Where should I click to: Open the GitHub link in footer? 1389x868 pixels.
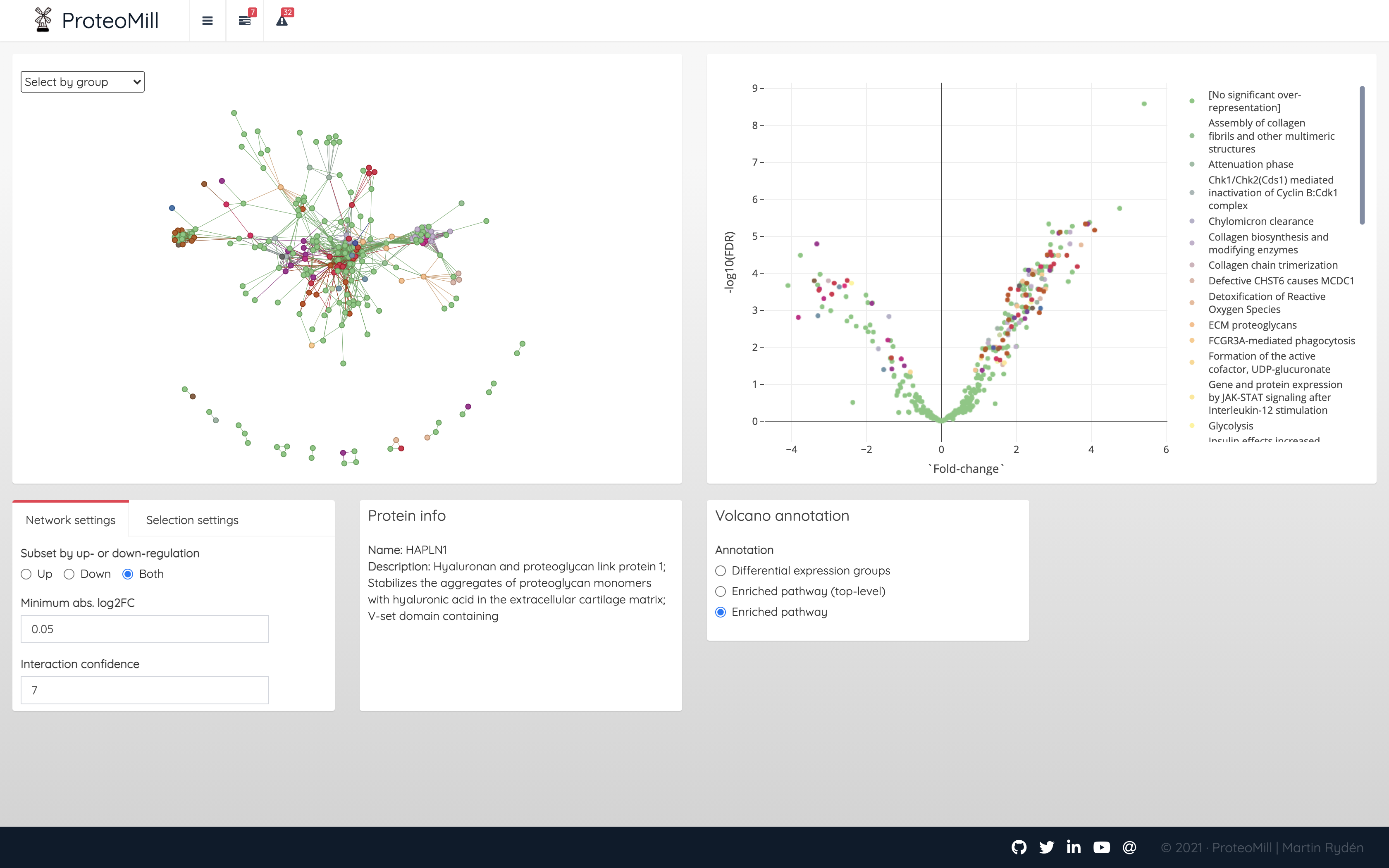pos(1019,847)
